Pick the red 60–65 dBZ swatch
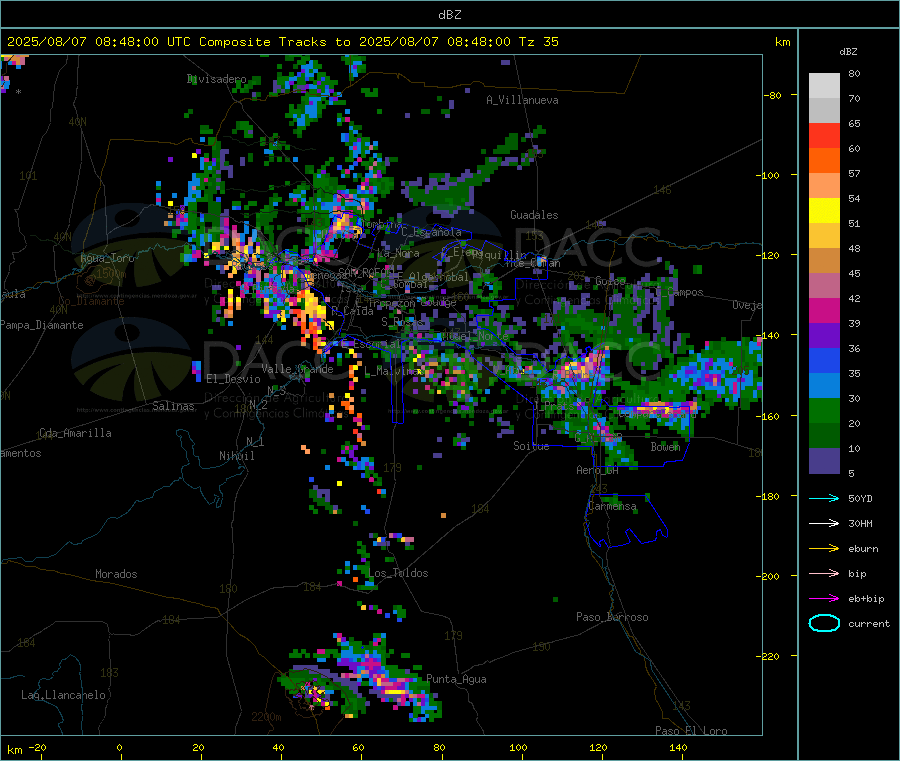 [824, 136]
